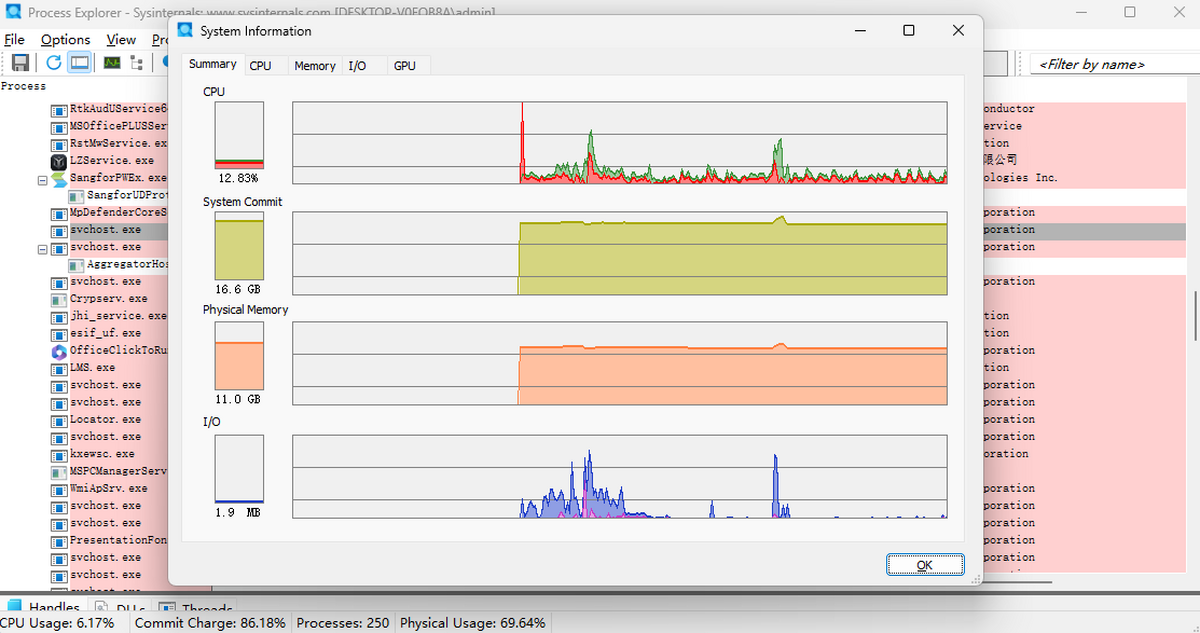This screenshot has height=633, width=1200.
Task: Click the CPU history graph
Action: coord(620,142)
